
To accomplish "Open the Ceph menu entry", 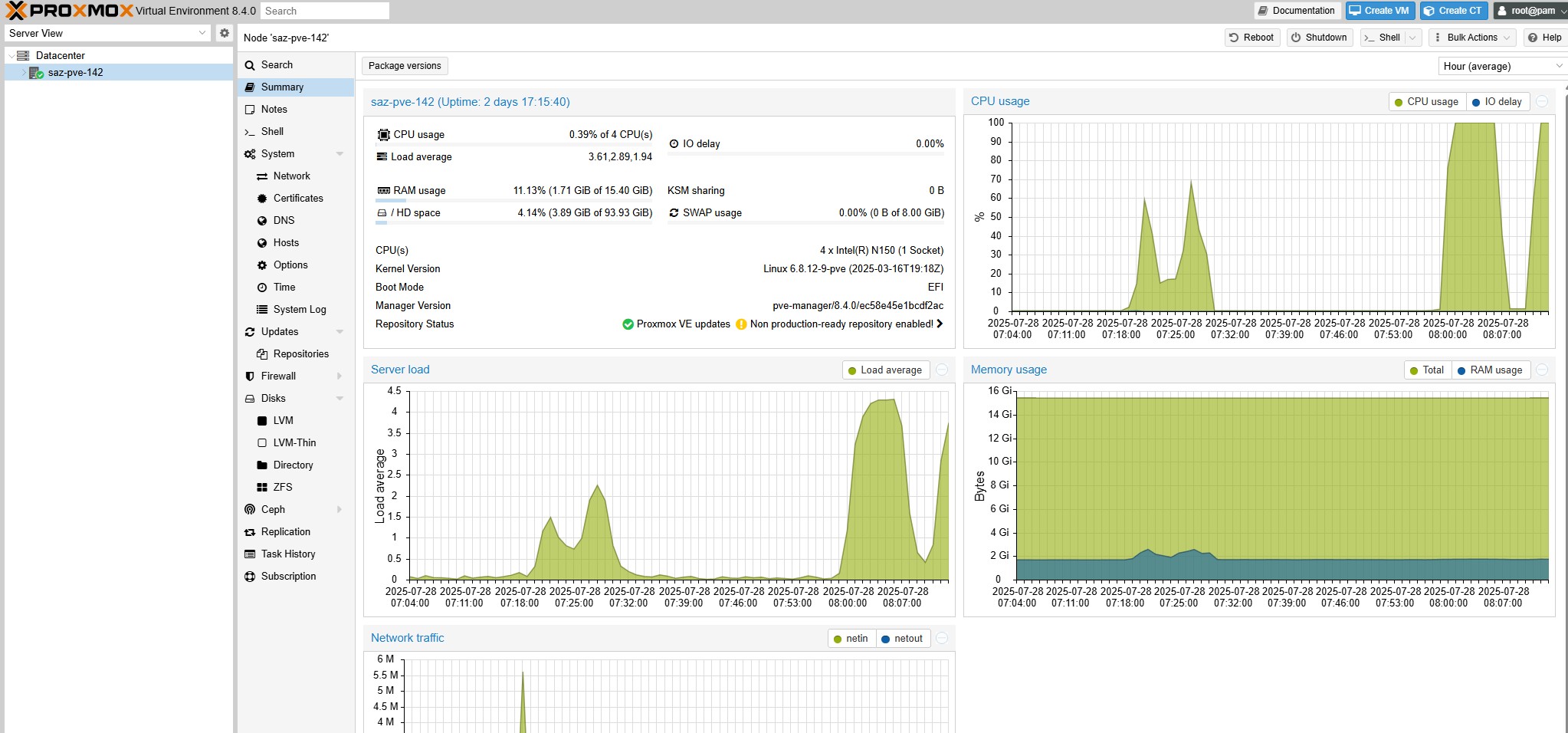I will pyautogui.click(x=273, y=509).
